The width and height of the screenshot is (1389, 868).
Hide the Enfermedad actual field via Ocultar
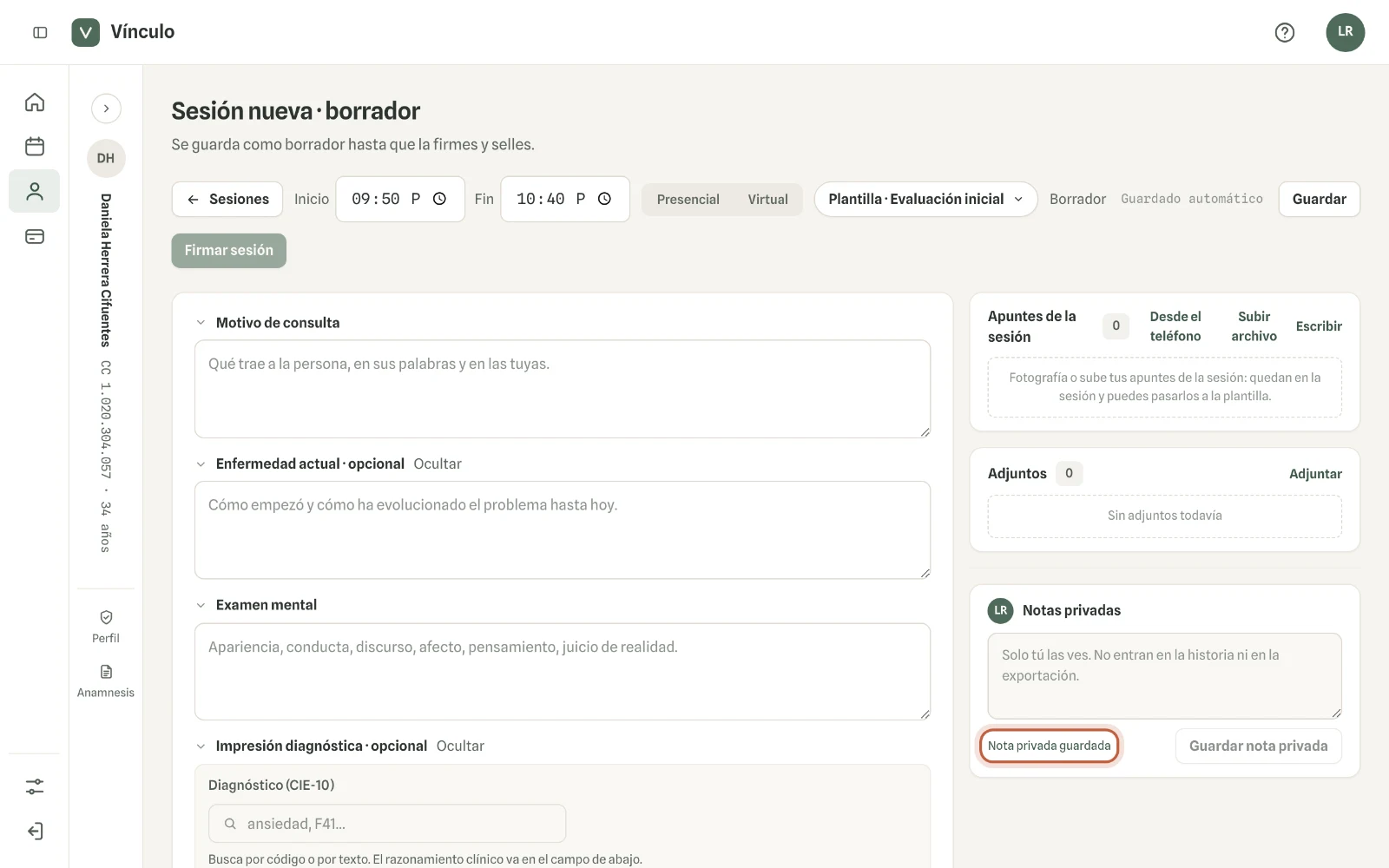pos(438,464)
